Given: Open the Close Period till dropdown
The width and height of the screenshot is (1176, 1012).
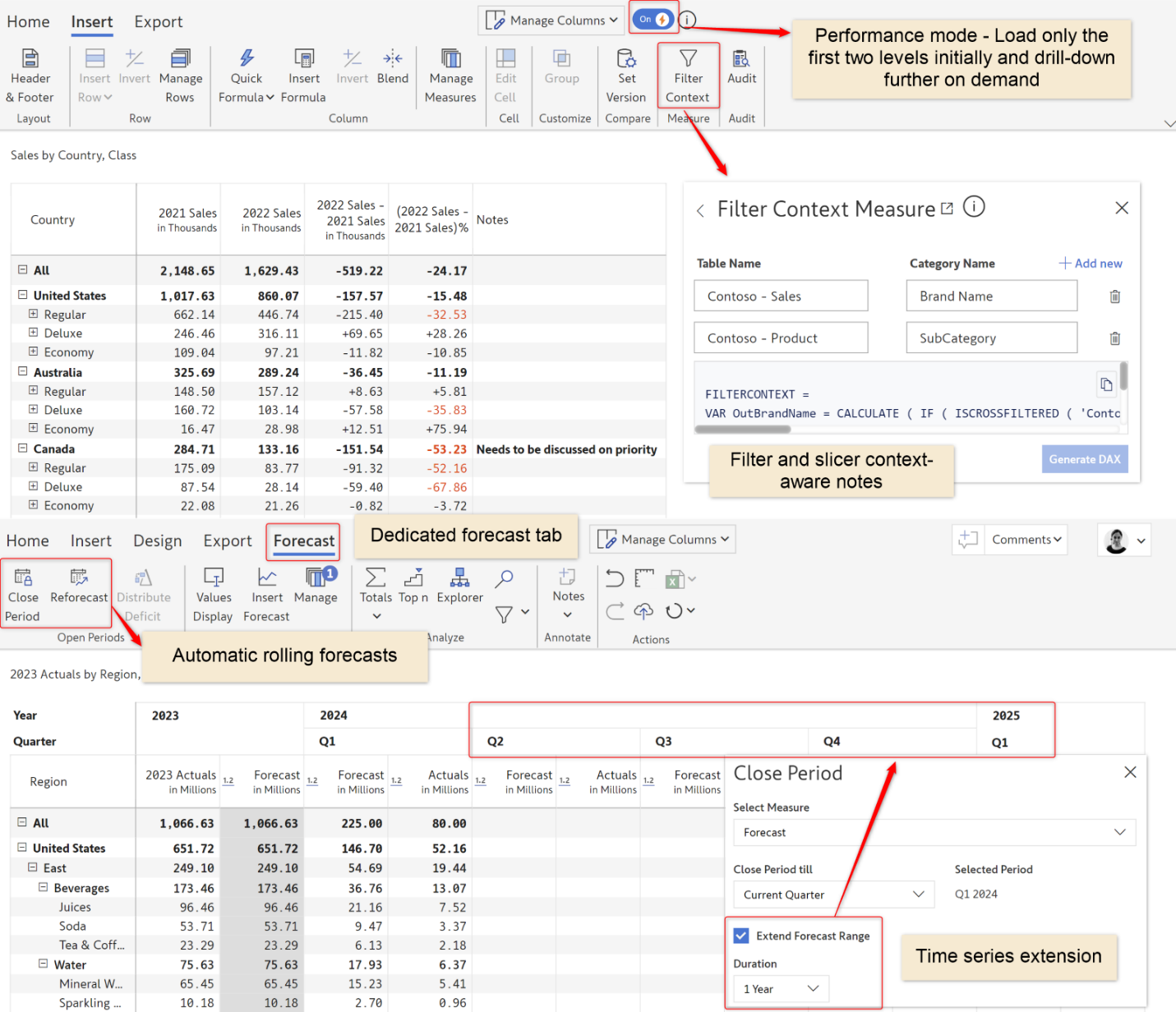Looking at the screenshot, I should (832, 895).
